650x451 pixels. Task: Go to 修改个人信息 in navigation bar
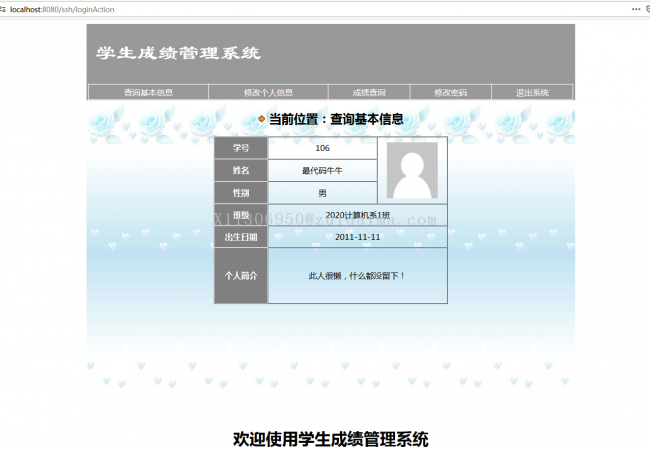[268, 93]
